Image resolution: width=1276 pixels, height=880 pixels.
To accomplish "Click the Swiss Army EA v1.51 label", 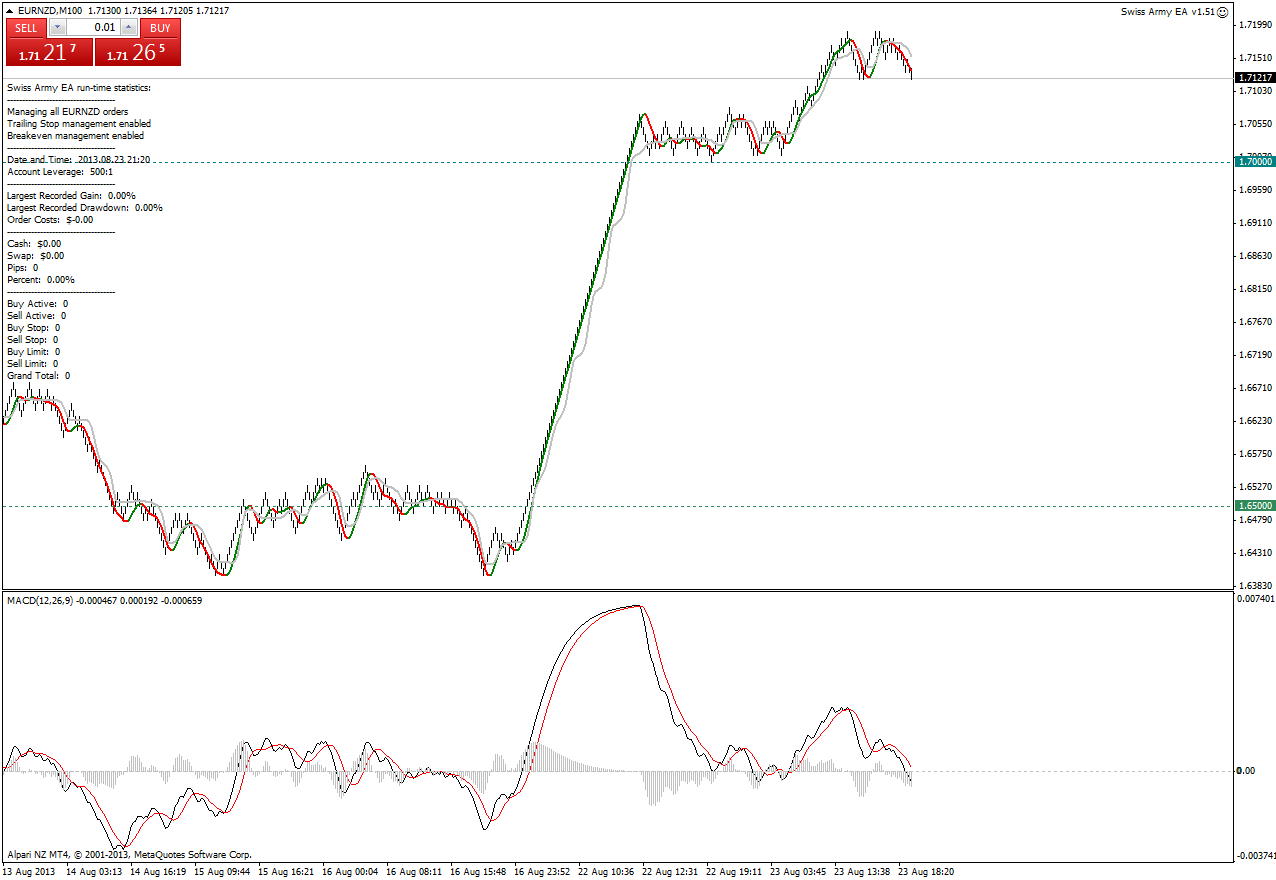I will pos(1168,12).
